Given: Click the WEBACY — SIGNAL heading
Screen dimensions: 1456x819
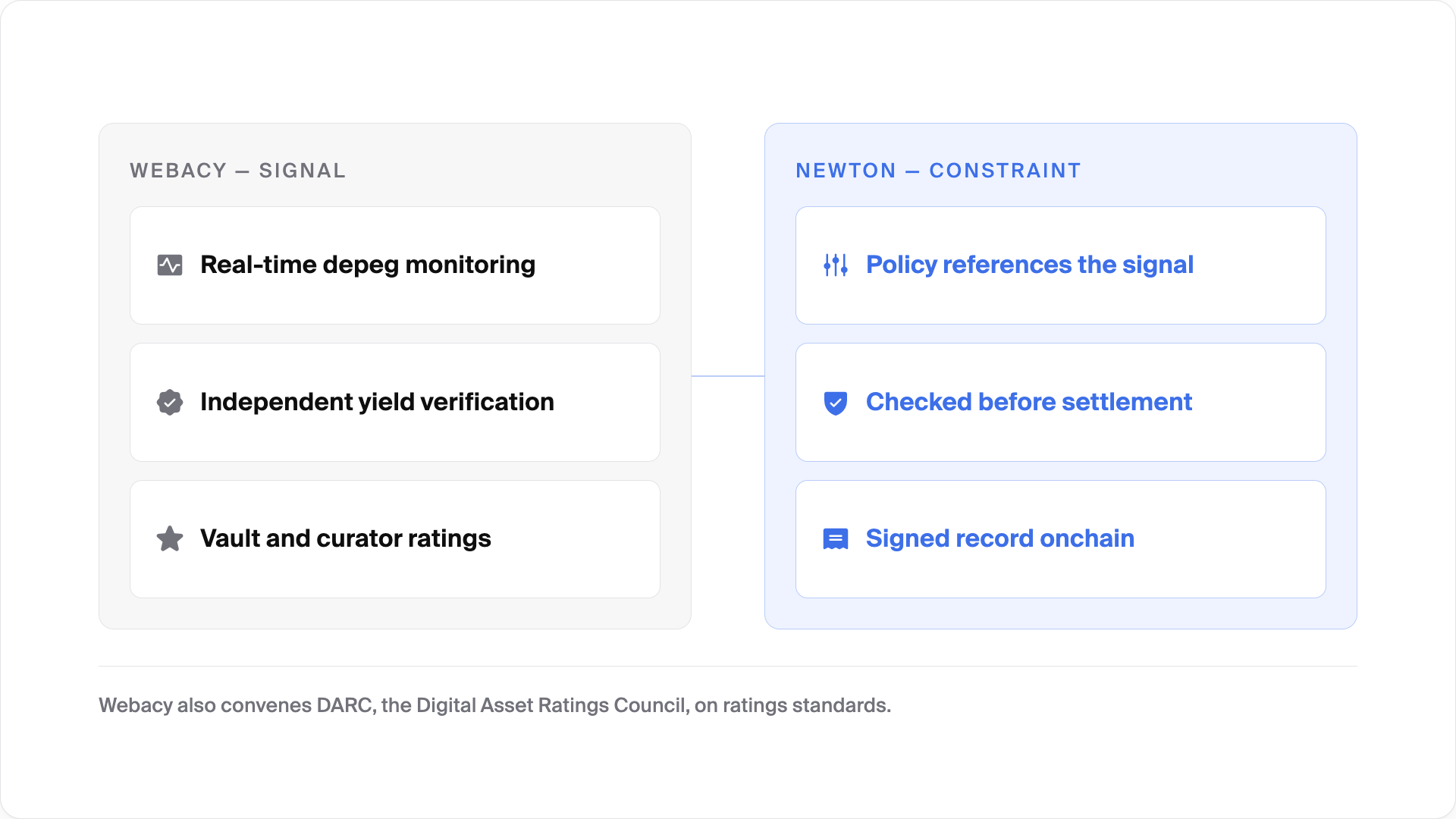Looking at the screenshot, I should (x=237, y=171).
